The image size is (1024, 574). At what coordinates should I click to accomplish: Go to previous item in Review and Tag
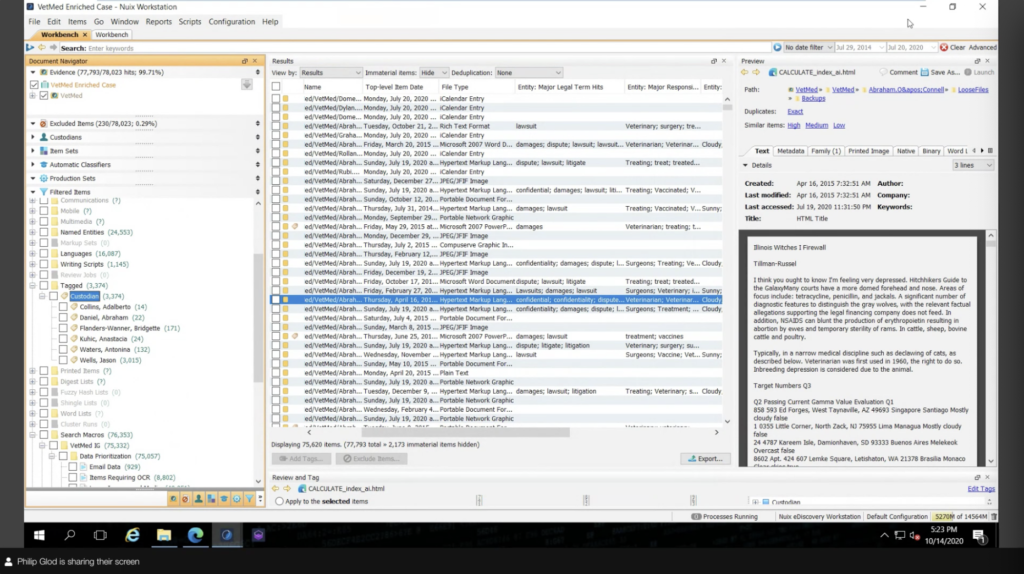[x=276, y=488]
